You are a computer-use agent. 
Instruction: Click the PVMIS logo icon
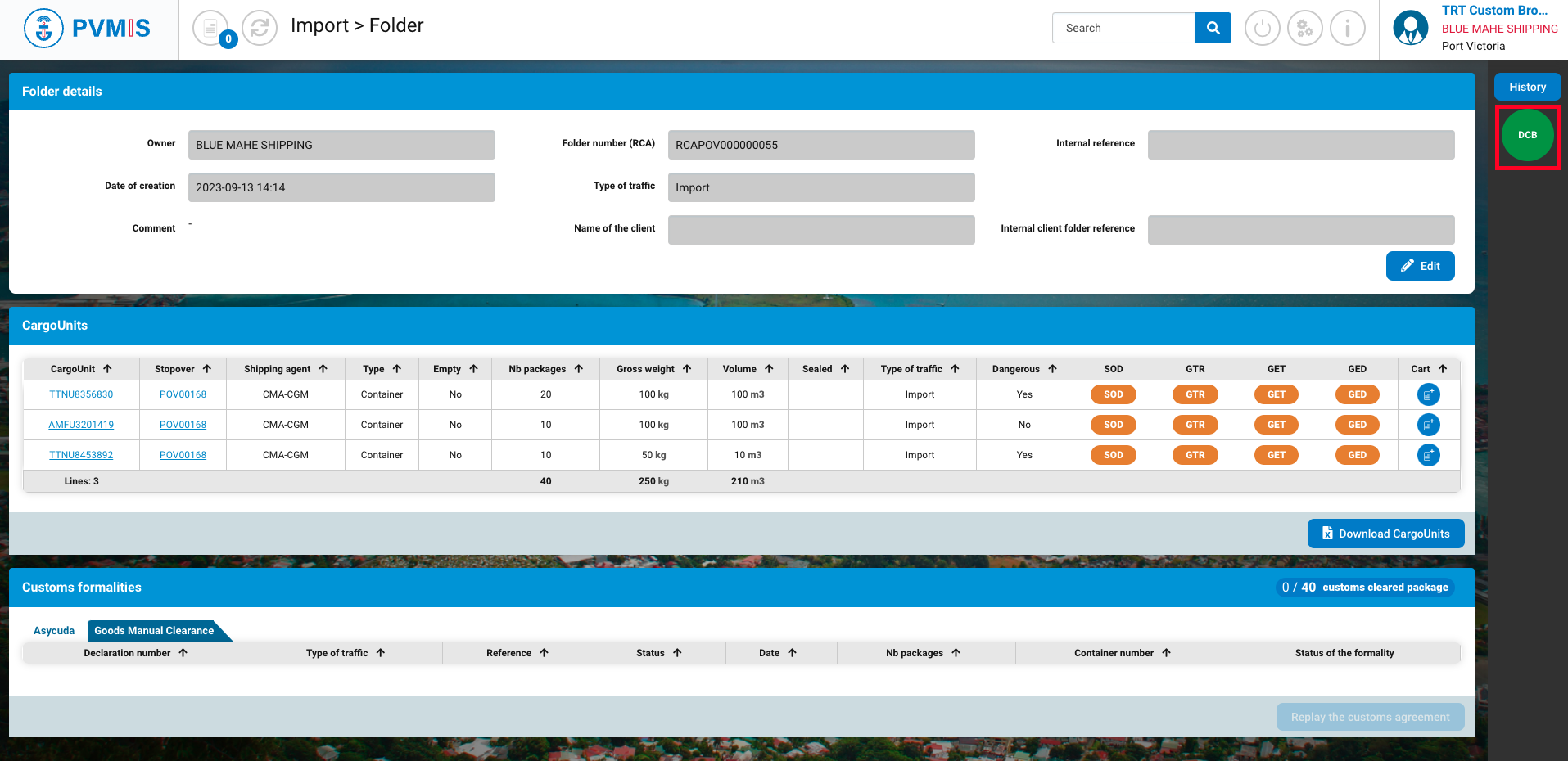pyautogui.click(x=44, y=29)
